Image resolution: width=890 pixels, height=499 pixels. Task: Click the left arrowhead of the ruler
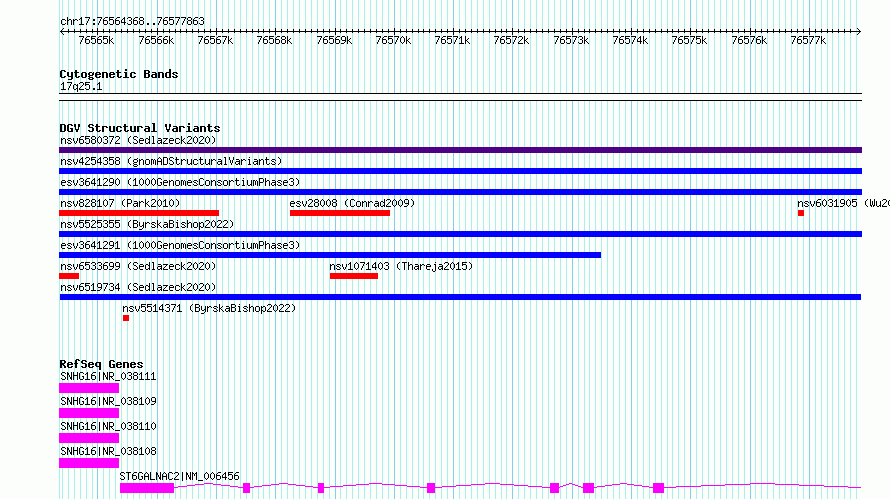(62, 31)
